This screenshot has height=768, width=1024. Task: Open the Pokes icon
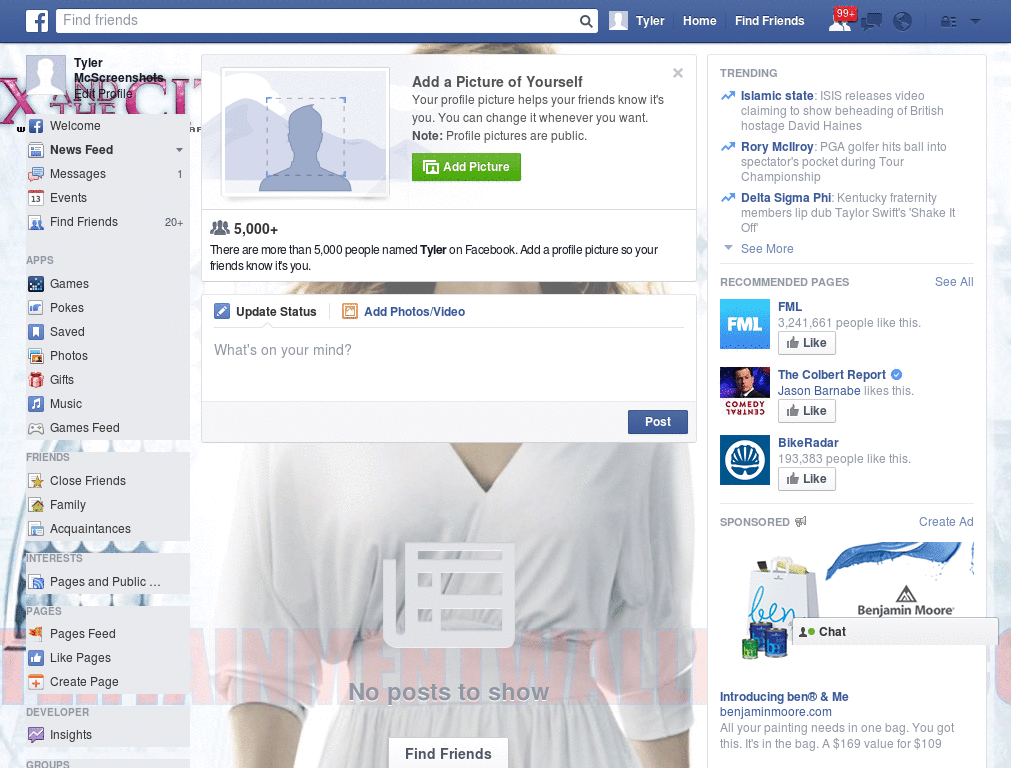click(x=36, y=308)
